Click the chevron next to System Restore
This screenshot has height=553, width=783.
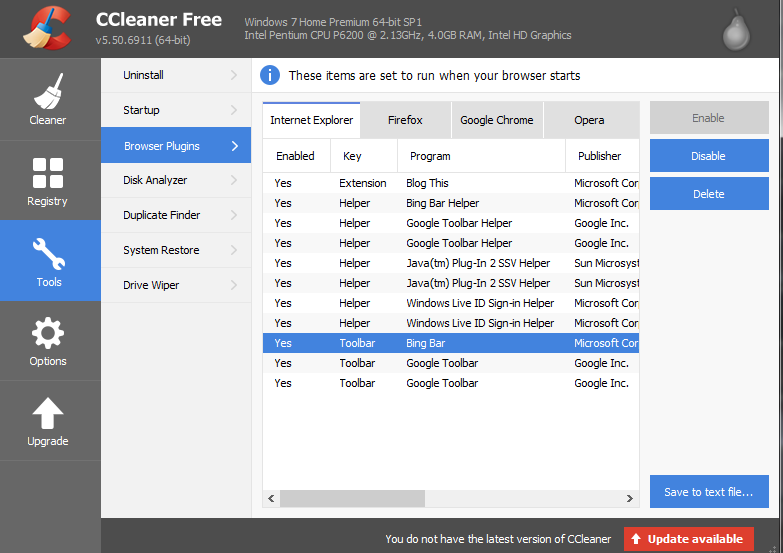click(x=234, y=250)
